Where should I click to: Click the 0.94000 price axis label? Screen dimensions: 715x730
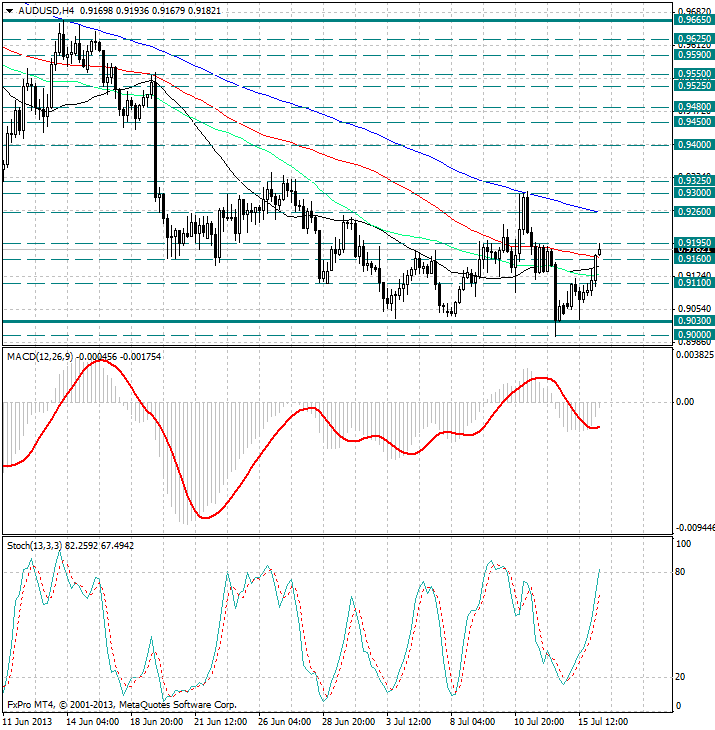coord(693,145)
